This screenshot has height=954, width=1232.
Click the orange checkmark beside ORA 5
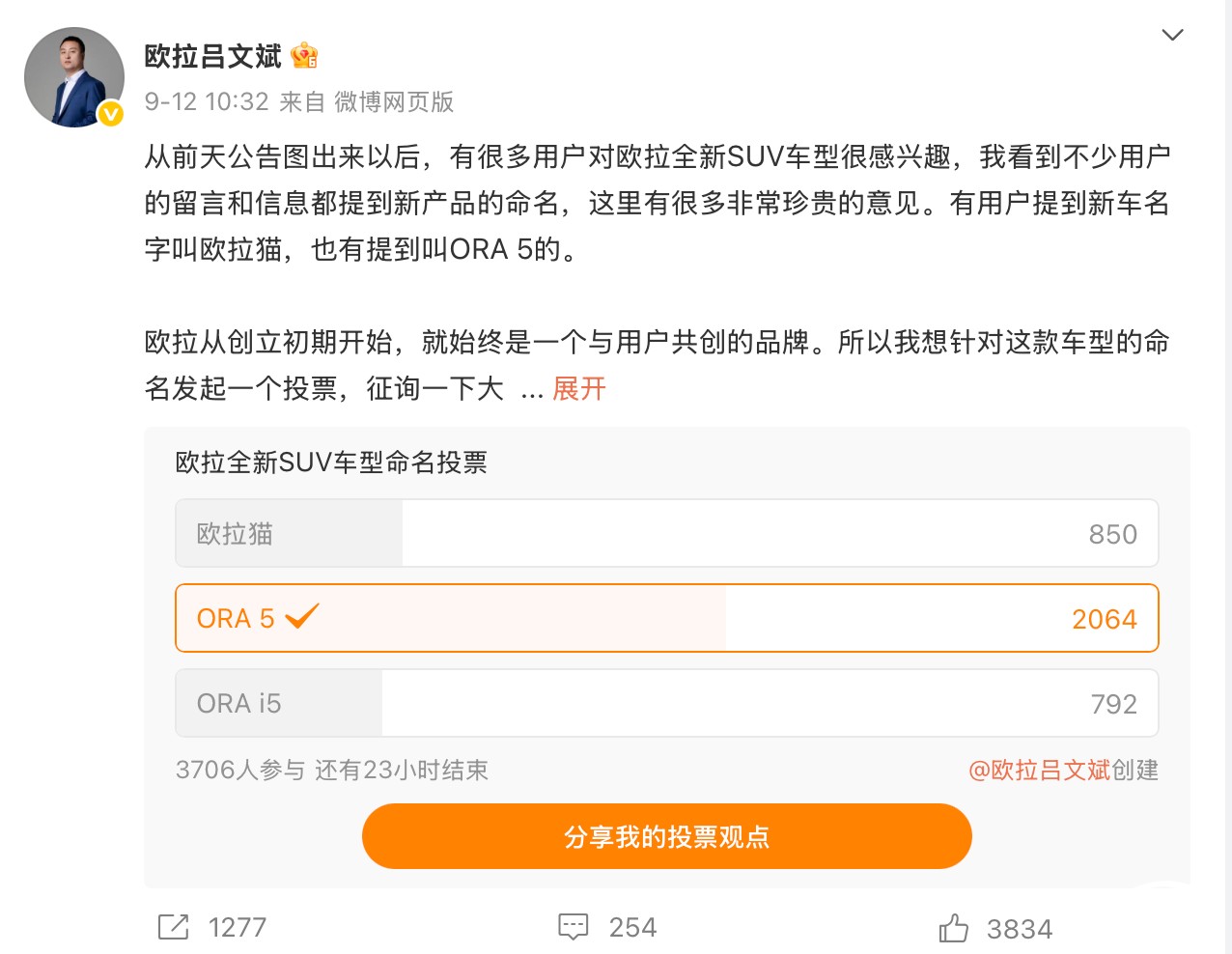(302, 616)
